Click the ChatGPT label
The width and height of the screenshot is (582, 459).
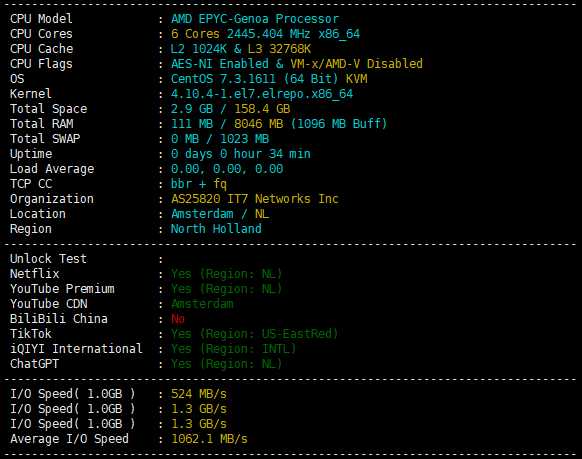click(x=35, y=364)
